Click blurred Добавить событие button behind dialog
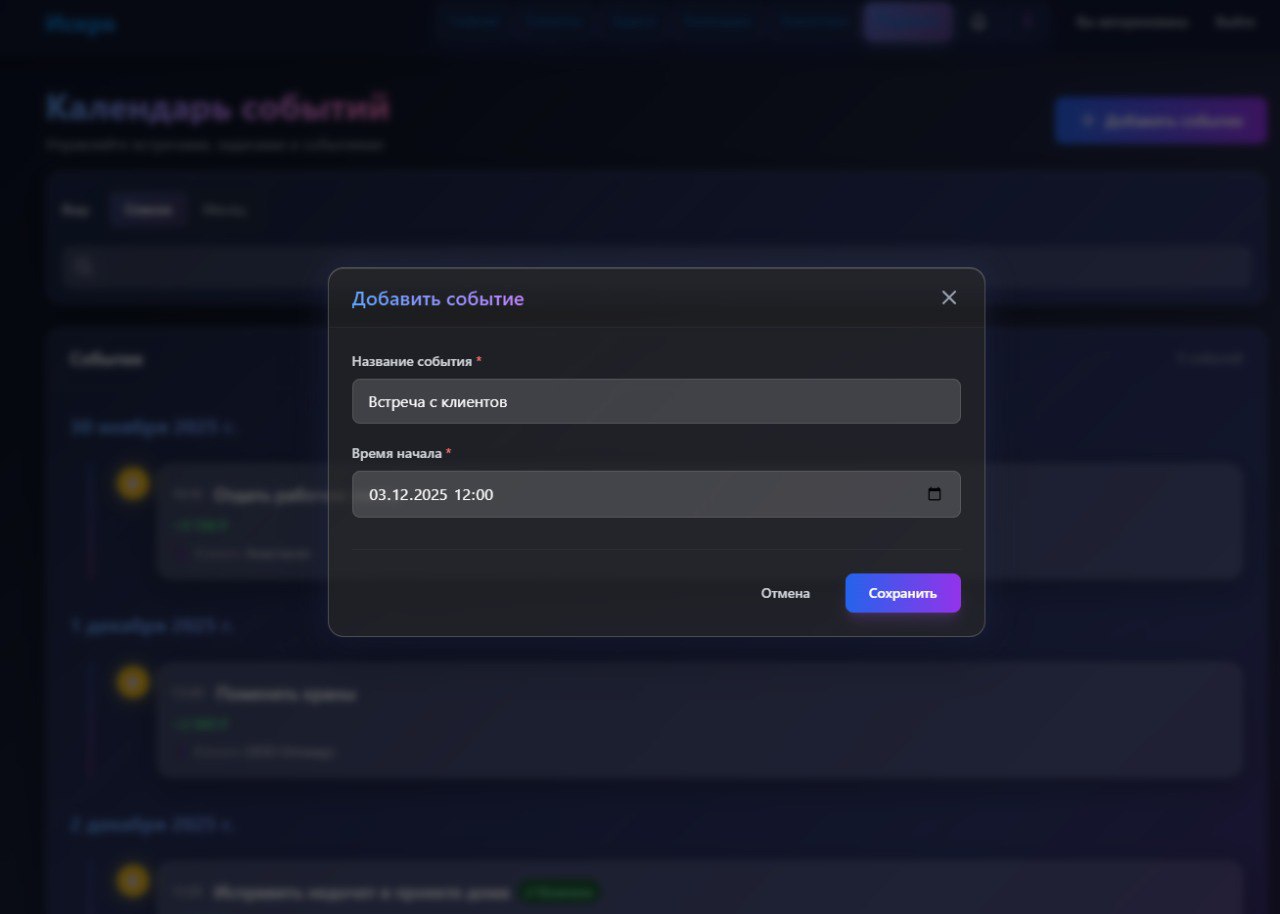The width and height of the screenshot is (1280, 914). 1160,121
